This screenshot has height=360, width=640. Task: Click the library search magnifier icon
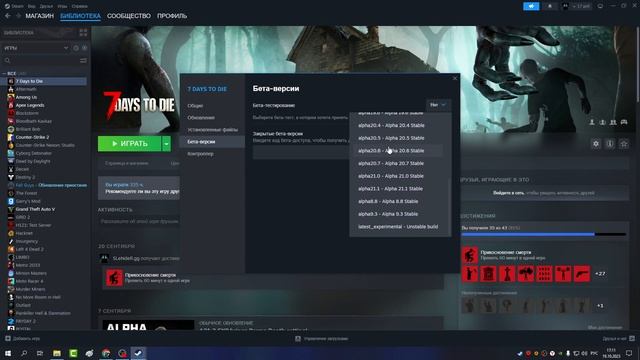click(x=7, y=60)
